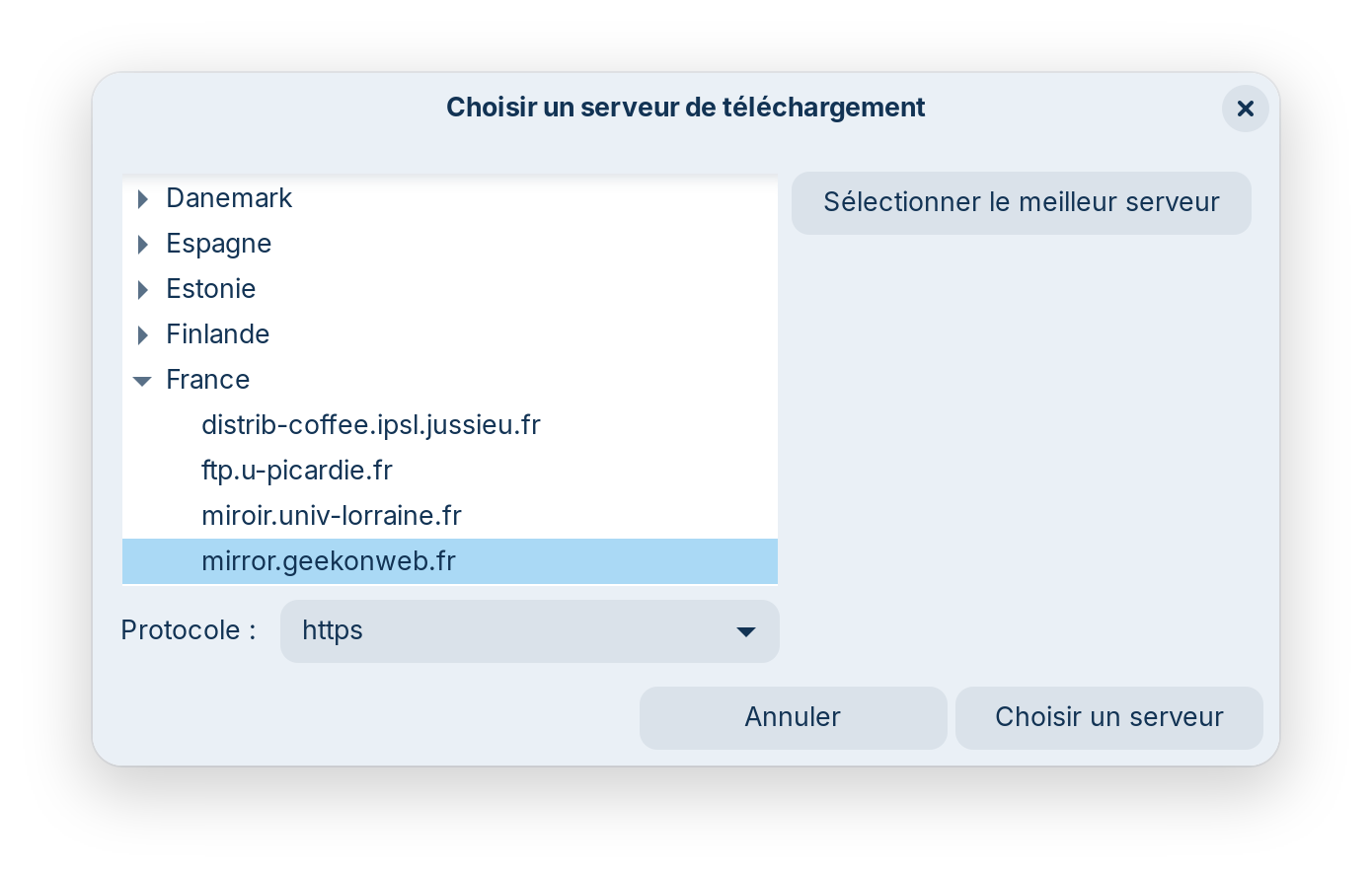Collapse the France tree node

143,381
